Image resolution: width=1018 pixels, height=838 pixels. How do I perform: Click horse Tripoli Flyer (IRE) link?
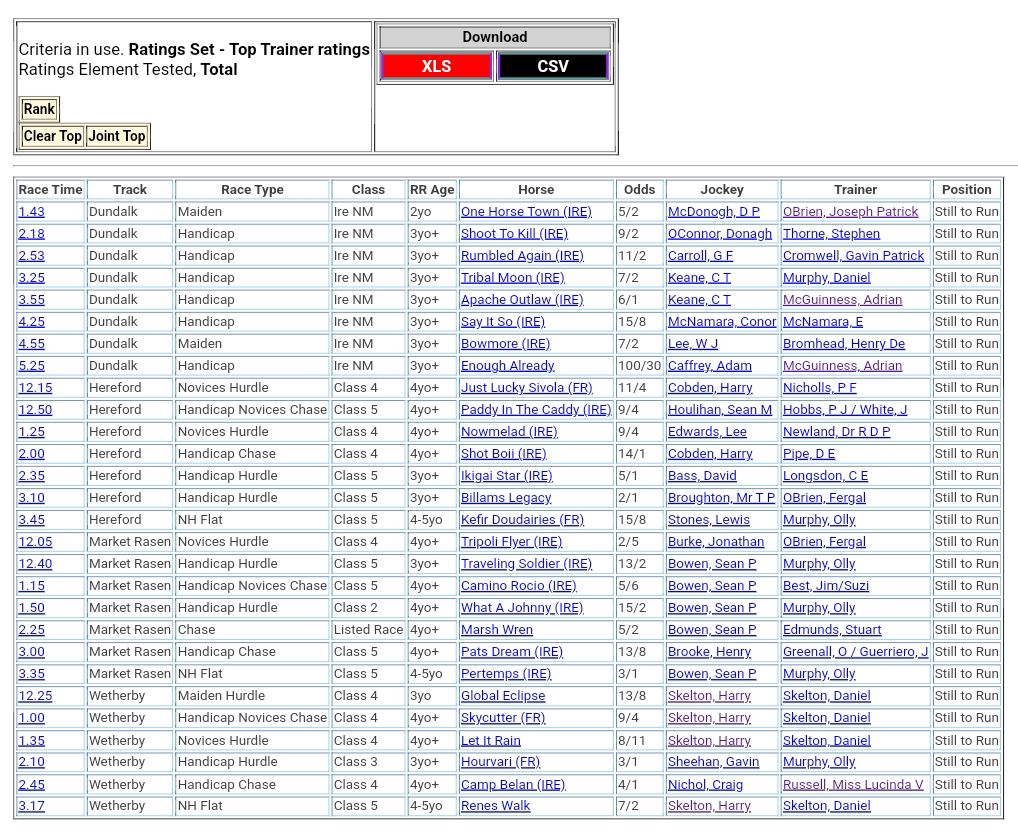tap(511, 542)
